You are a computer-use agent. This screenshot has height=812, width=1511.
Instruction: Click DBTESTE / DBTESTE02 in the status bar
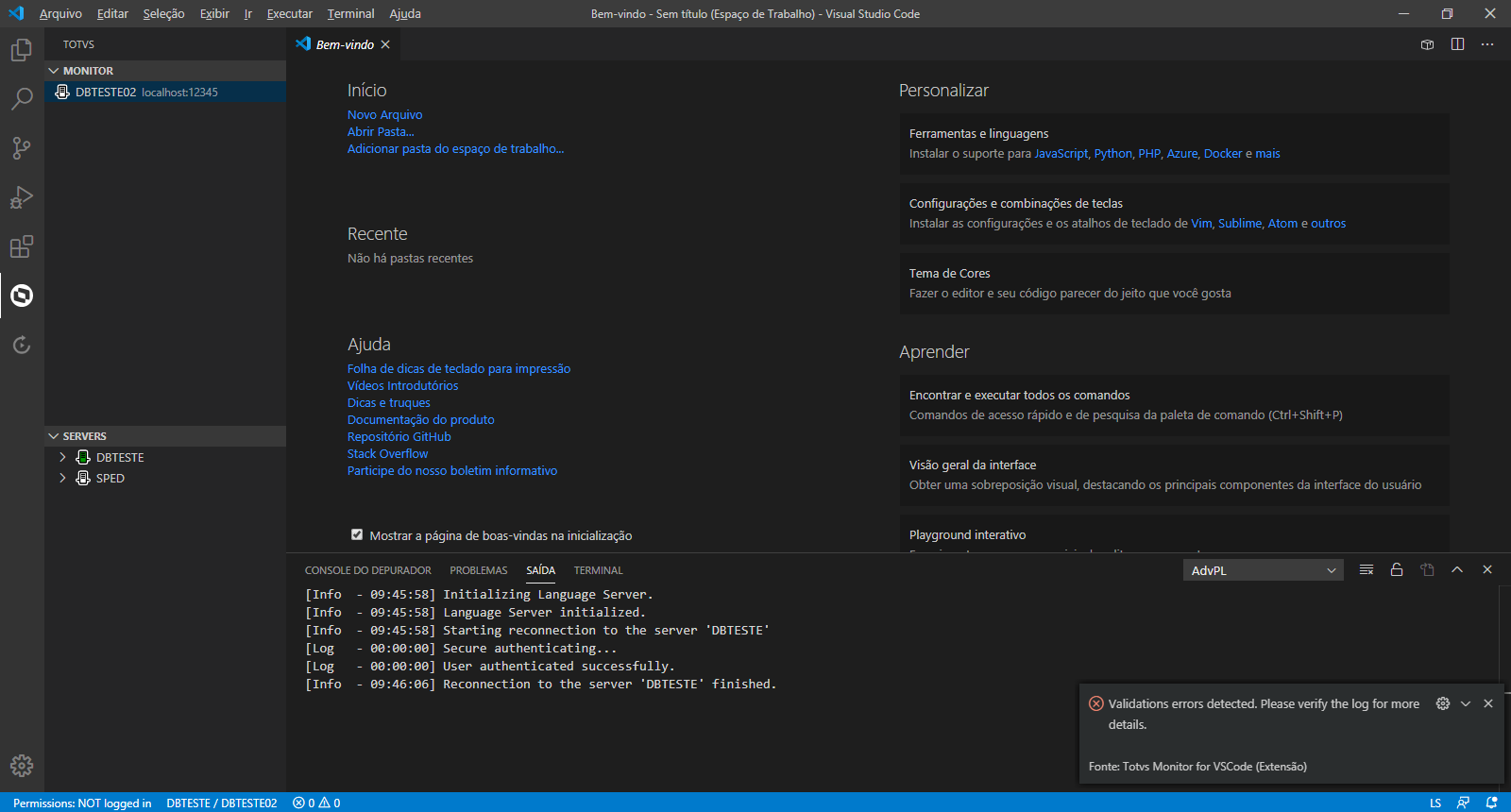[222, 803]
